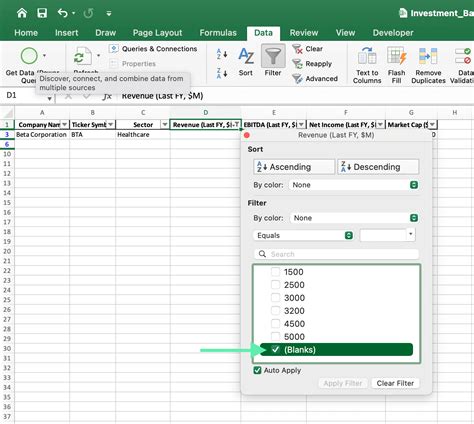Open the Ticker Symbol filter dropdown

click(x=111, y=124)
